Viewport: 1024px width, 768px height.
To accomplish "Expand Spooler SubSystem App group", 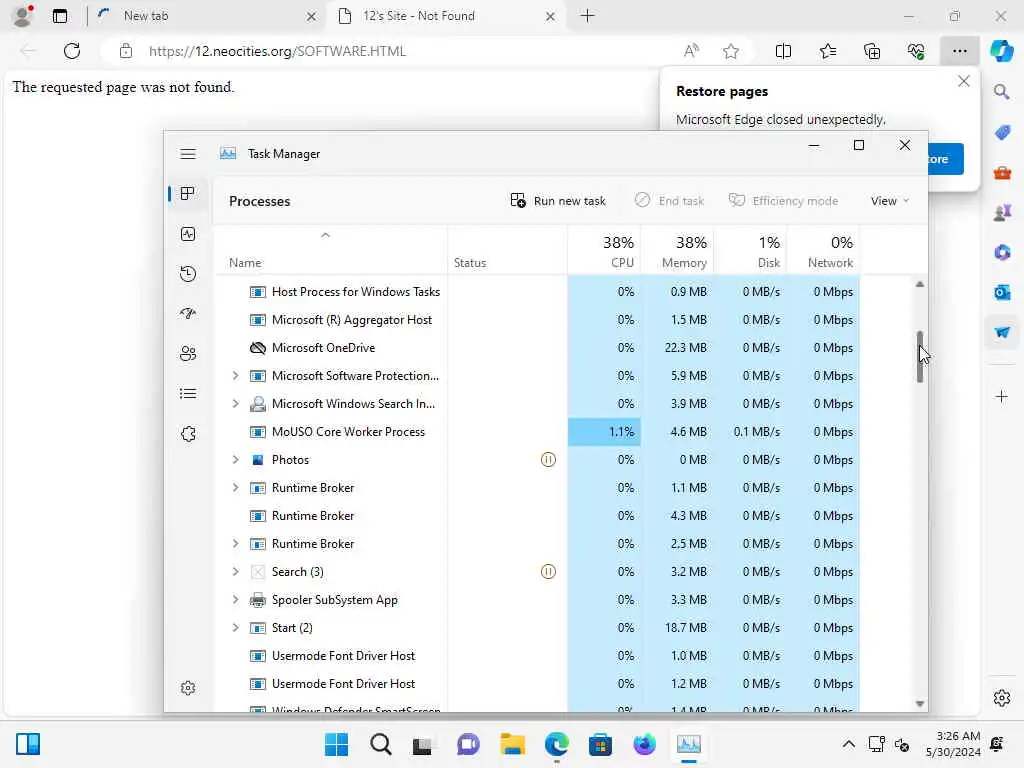I will (x=235, y=600).
